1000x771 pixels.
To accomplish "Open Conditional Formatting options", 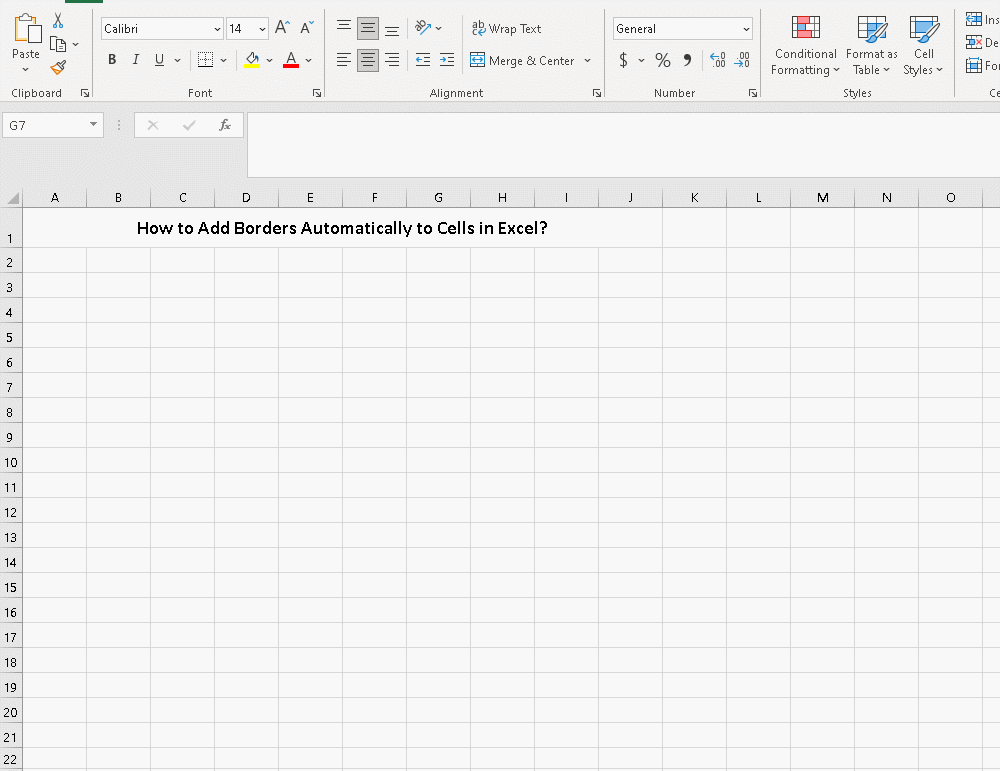I will click(805, 46).
